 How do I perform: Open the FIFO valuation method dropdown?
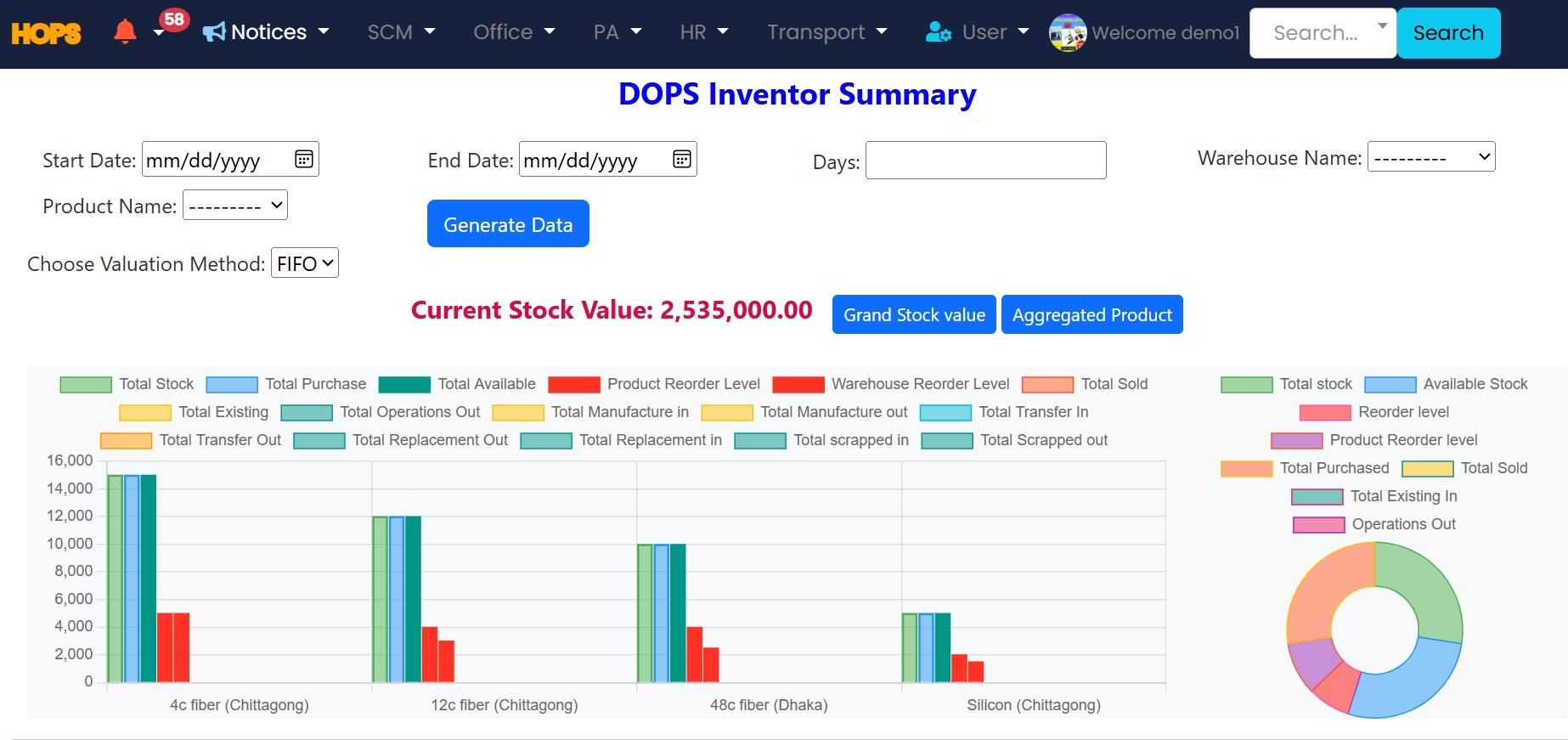[x=304, y=263]
